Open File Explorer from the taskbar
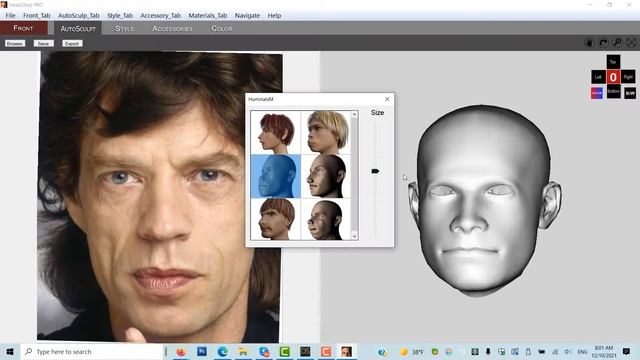This screenshot has width=640, height=360. (x=243, y=351)
